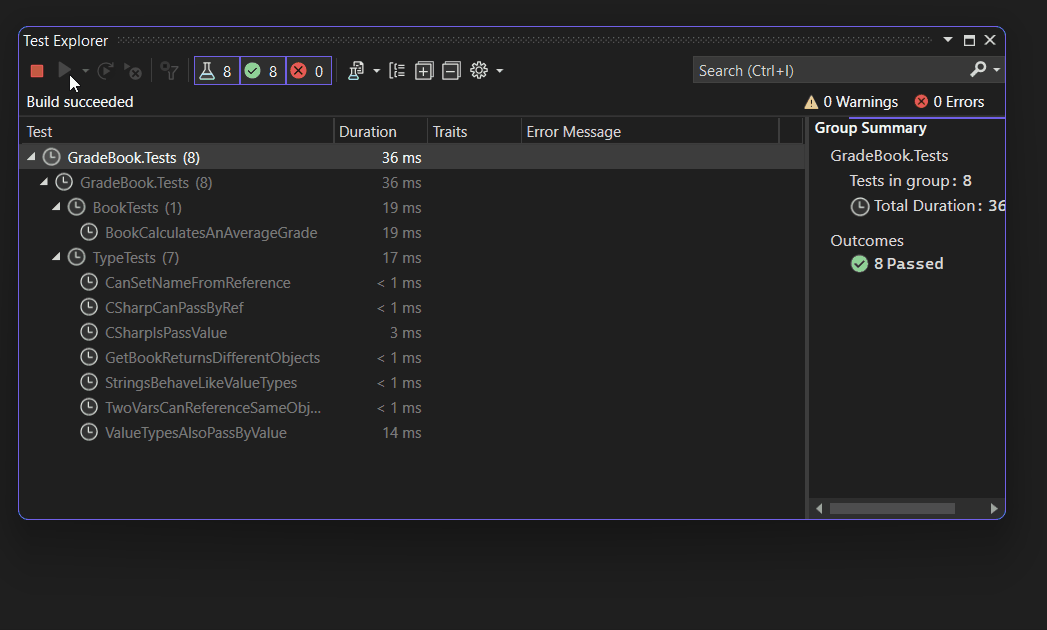Image resolution: width=1047 pixels, height=630 pixels.
Task: Sort by the Traits column header
Action: [x=474, y=132]
